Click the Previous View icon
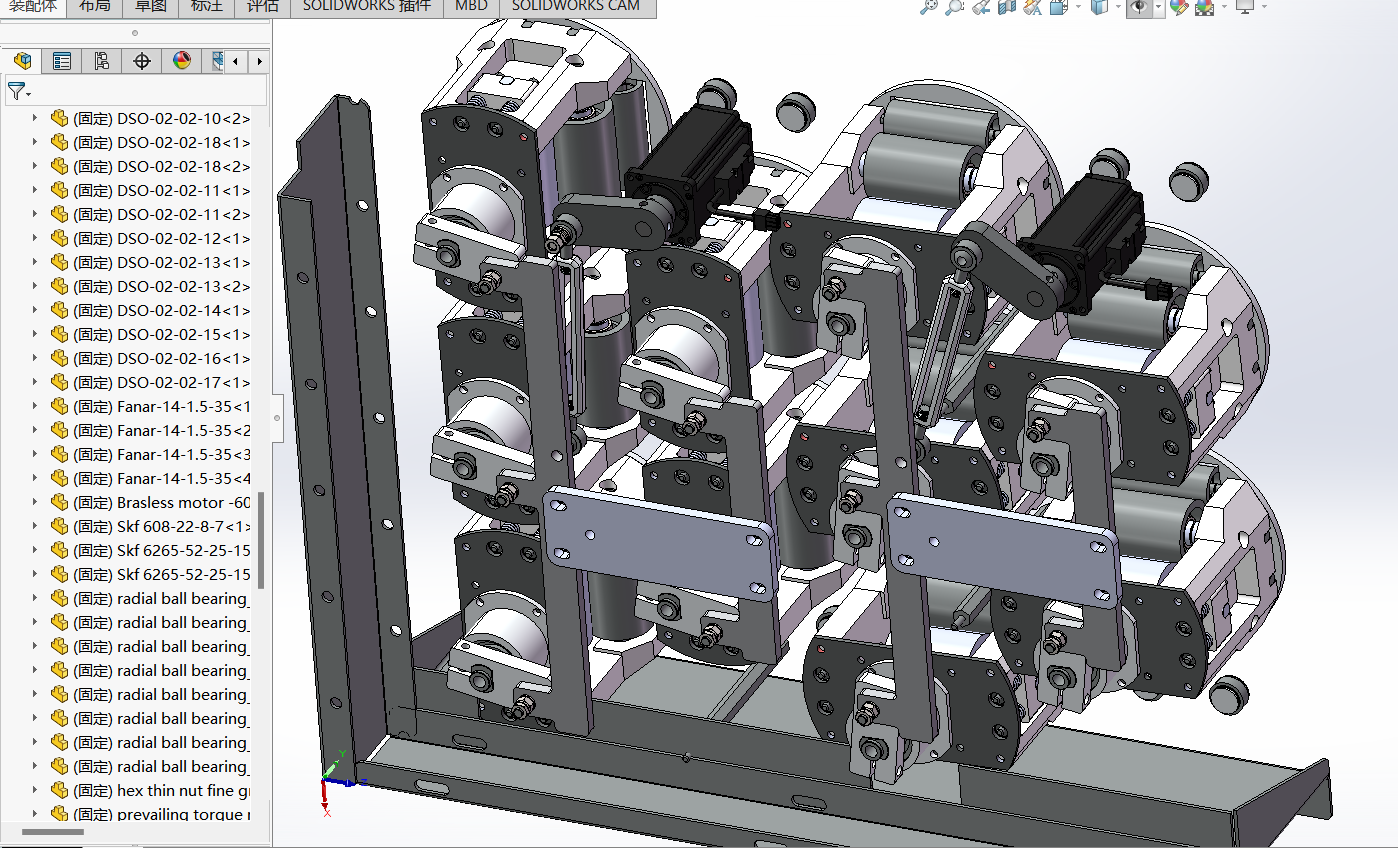 point(981,7)
